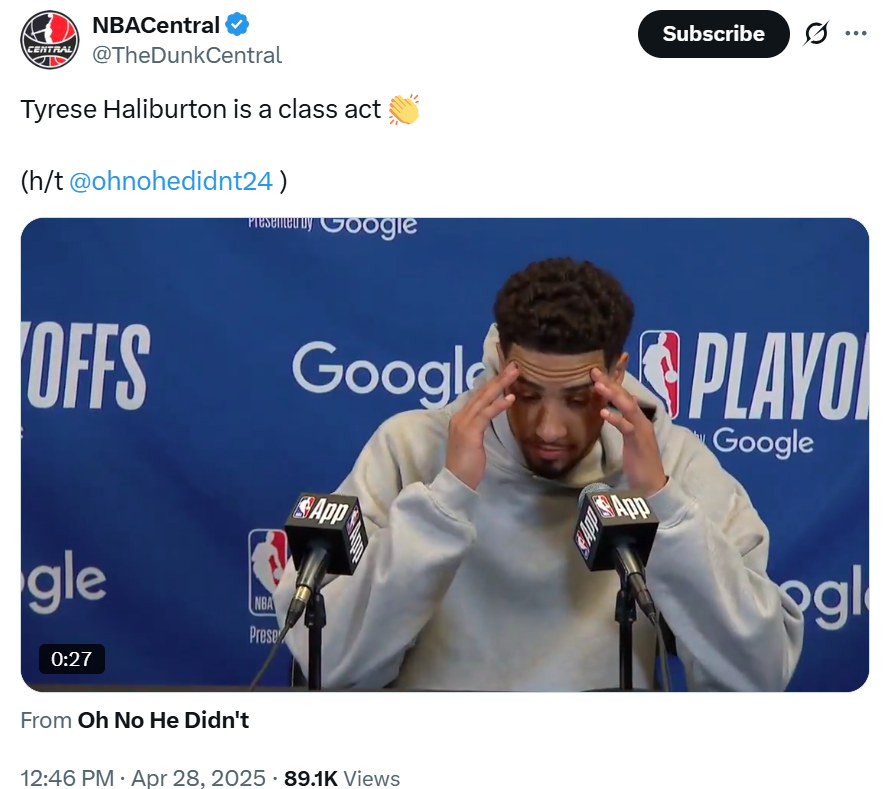Screen dimensions: 891x789
Task: Click the blue verified checkmark badge
Action: 238,24
